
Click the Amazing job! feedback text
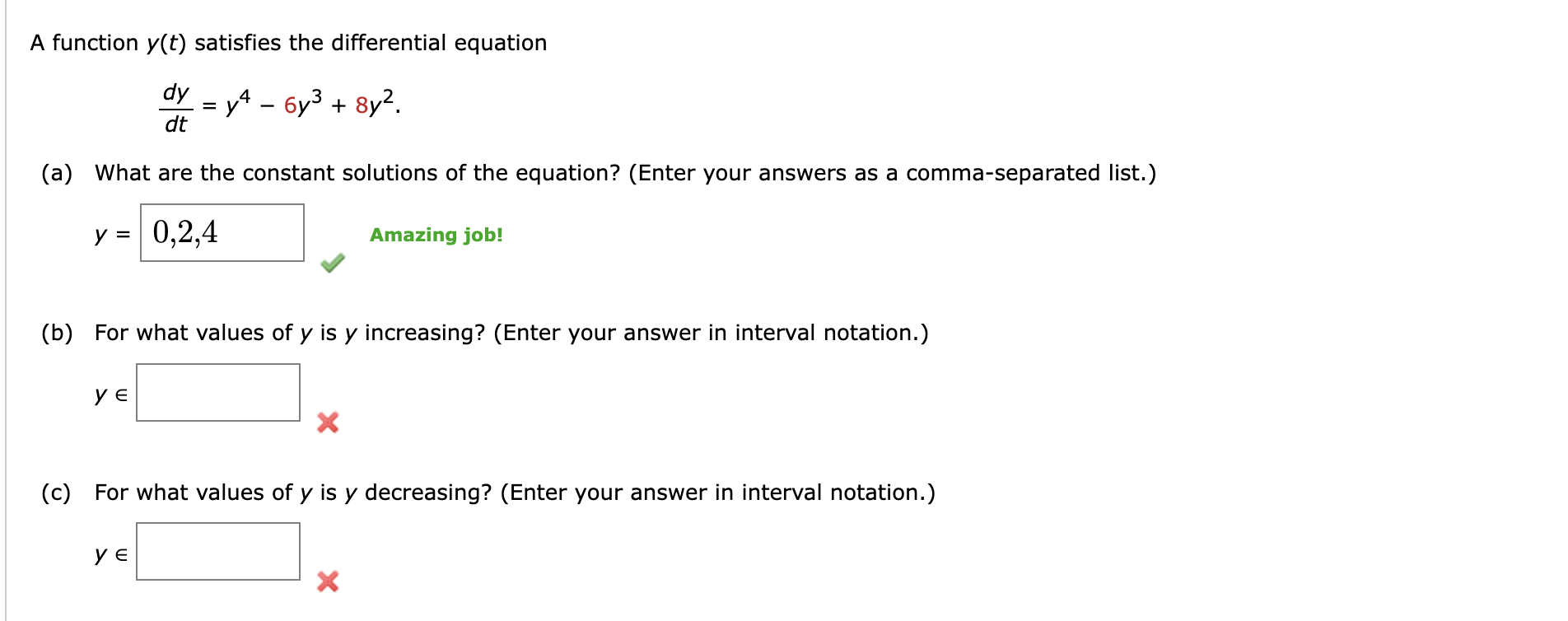[436, 235]
